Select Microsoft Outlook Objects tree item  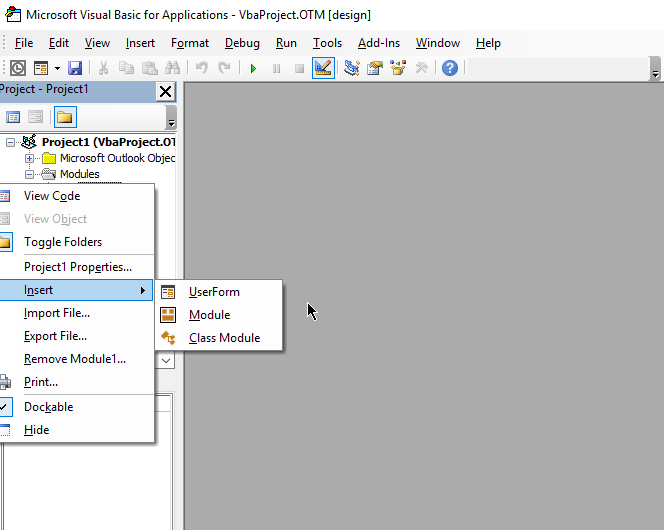coord(118,158)
